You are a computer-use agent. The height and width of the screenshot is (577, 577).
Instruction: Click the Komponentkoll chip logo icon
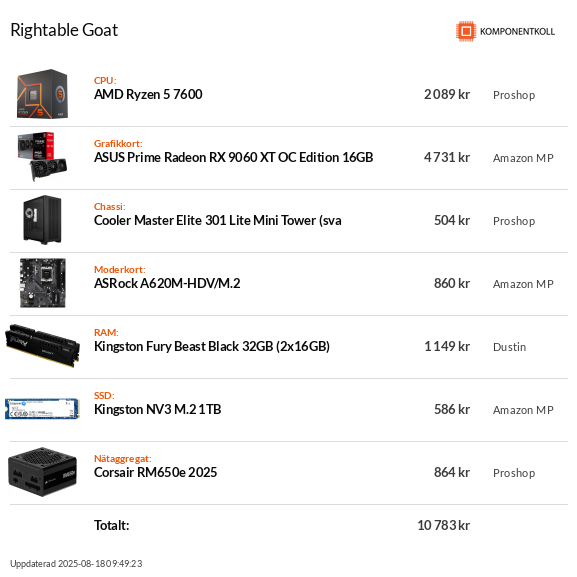click(466, 31)
